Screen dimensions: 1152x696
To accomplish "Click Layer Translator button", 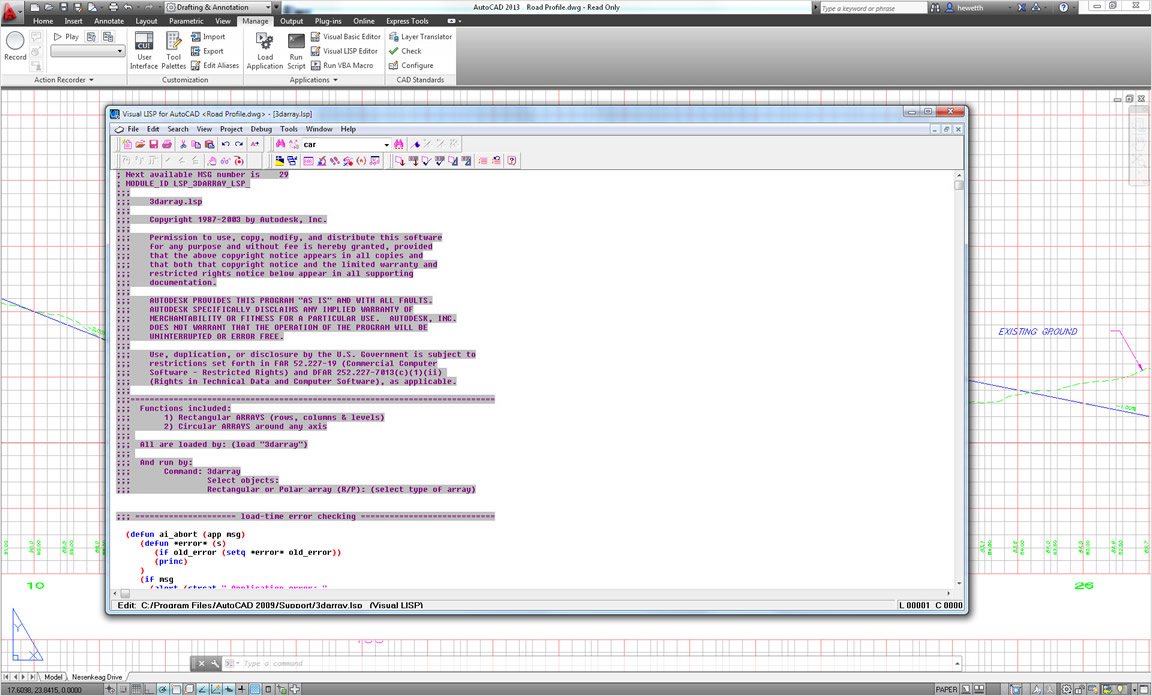I will point(420,37).
